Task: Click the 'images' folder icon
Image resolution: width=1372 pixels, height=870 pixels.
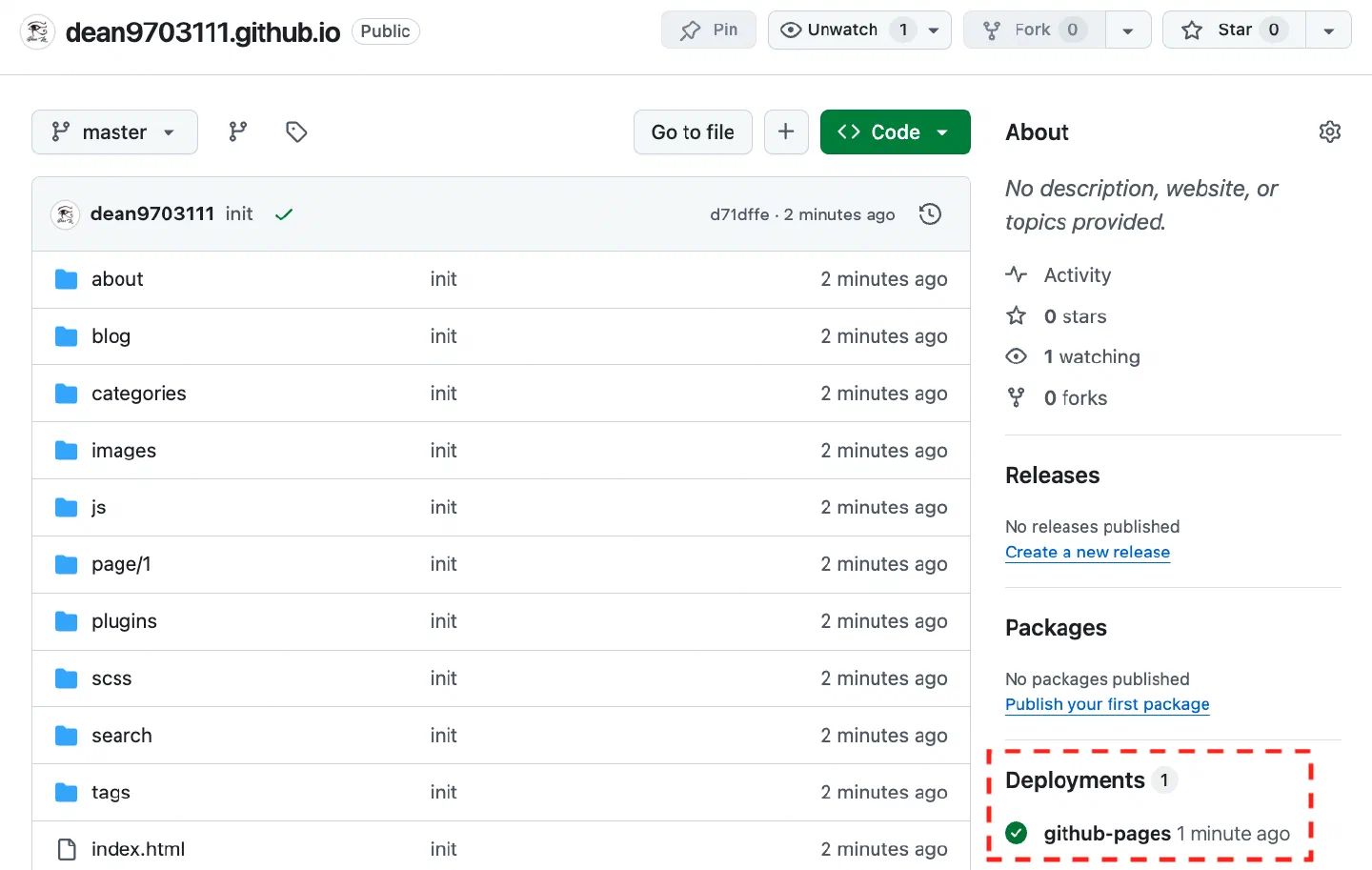Action: (x=66, y=451)
